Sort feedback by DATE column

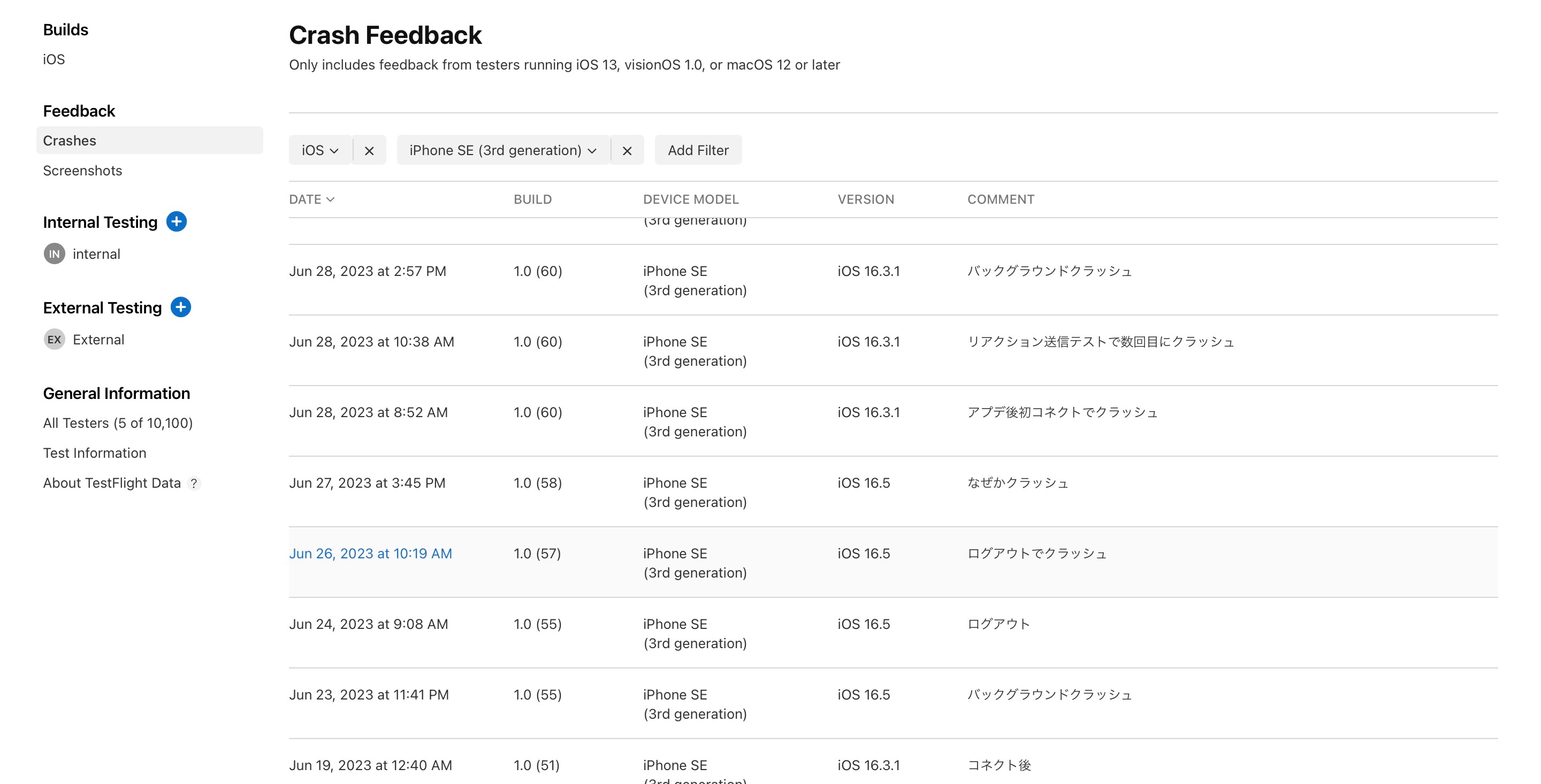[x=311, y=199]
